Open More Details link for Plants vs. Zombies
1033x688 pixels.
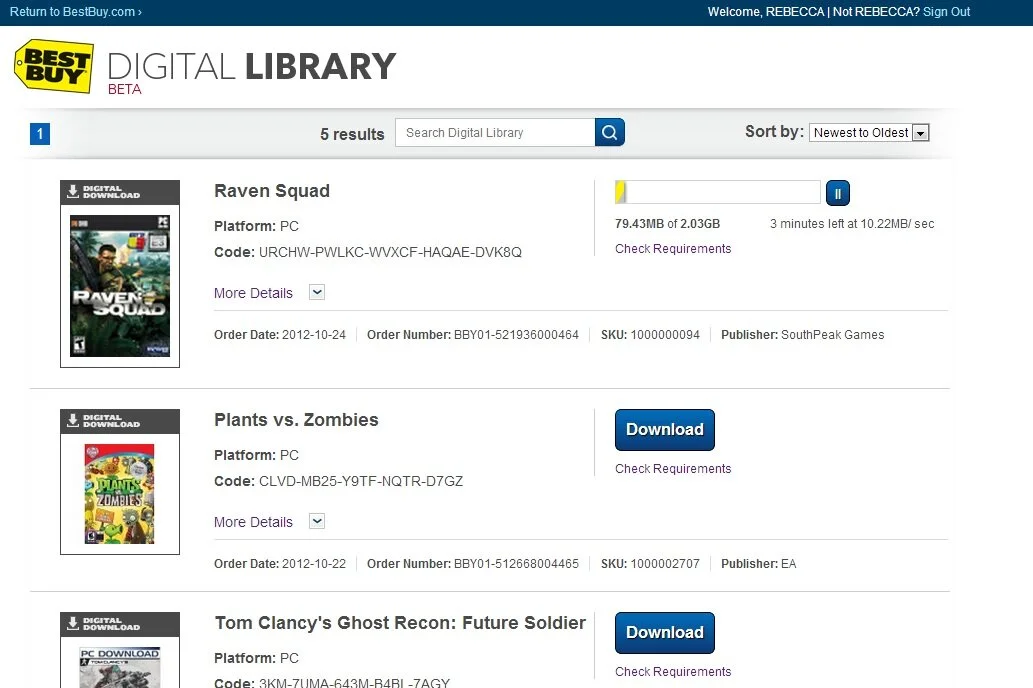coord(253,522)
